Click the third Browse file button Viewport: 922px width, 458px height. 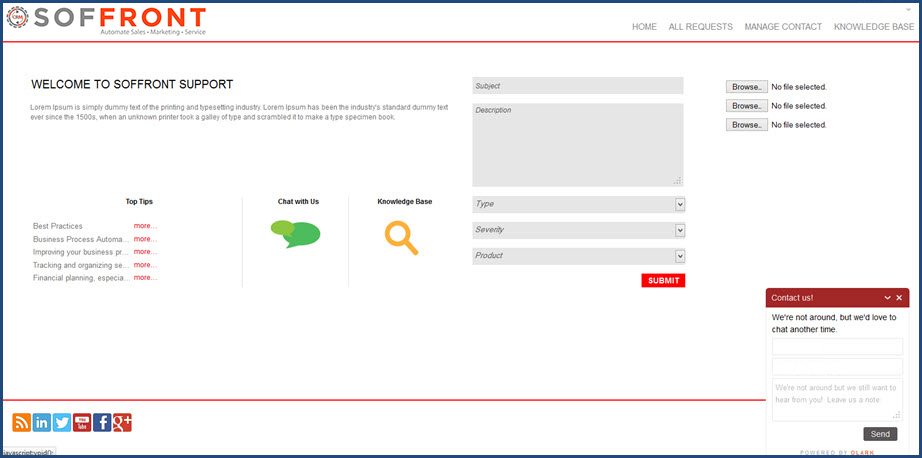(x=747, y=125)
